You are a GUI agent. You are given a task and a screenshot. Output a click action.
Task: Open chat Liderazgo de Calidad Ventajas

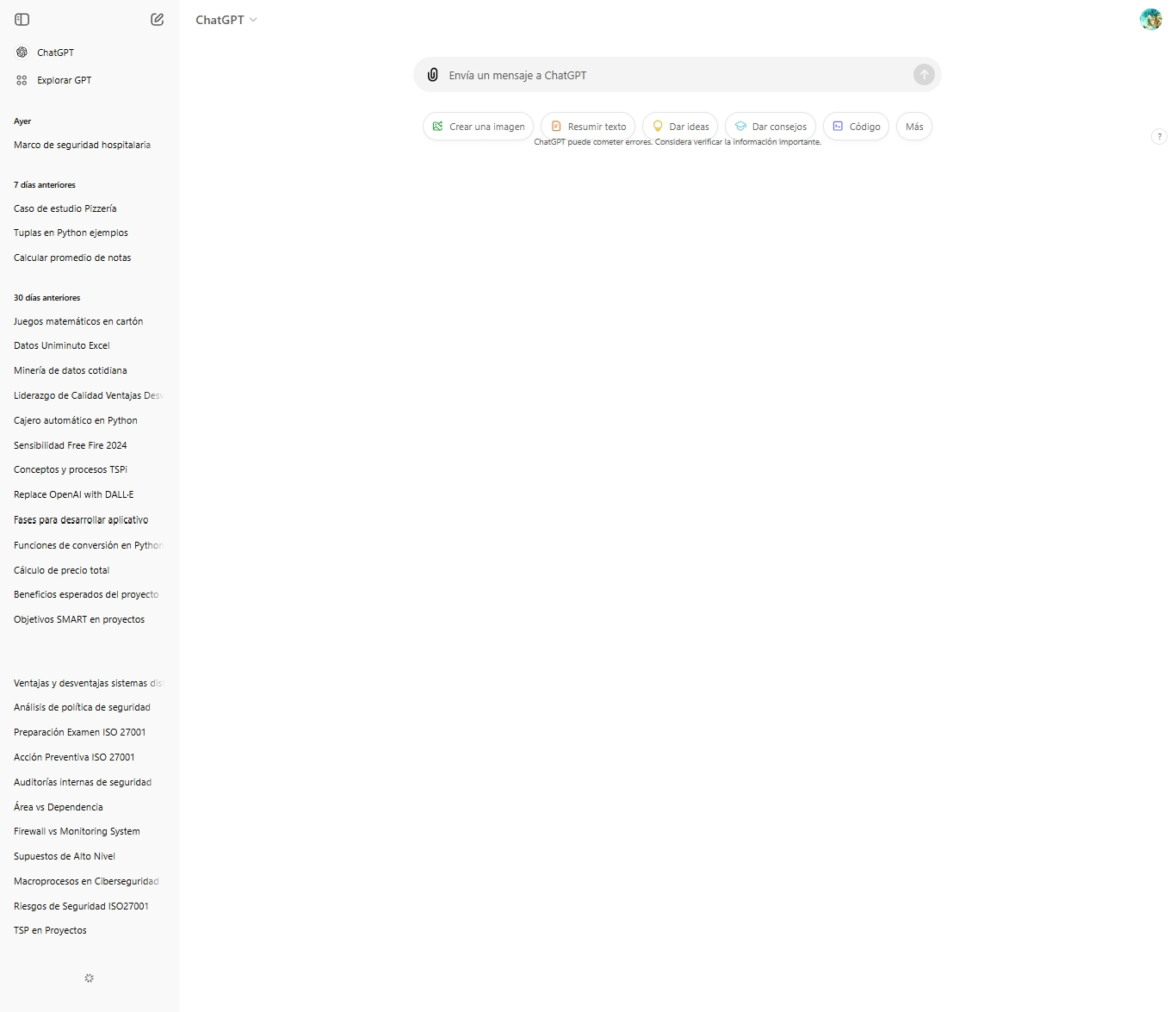(x=90, y=395)
